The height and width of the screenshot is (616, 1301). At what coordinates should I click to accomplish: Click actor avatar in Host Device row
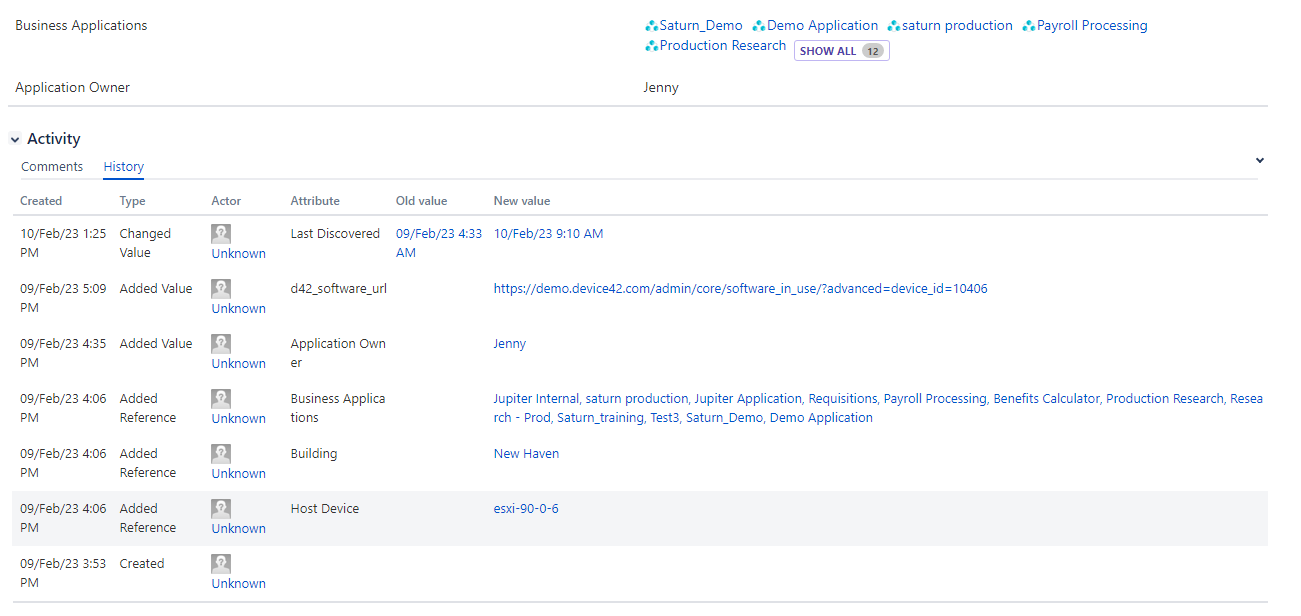coord(221,509)
